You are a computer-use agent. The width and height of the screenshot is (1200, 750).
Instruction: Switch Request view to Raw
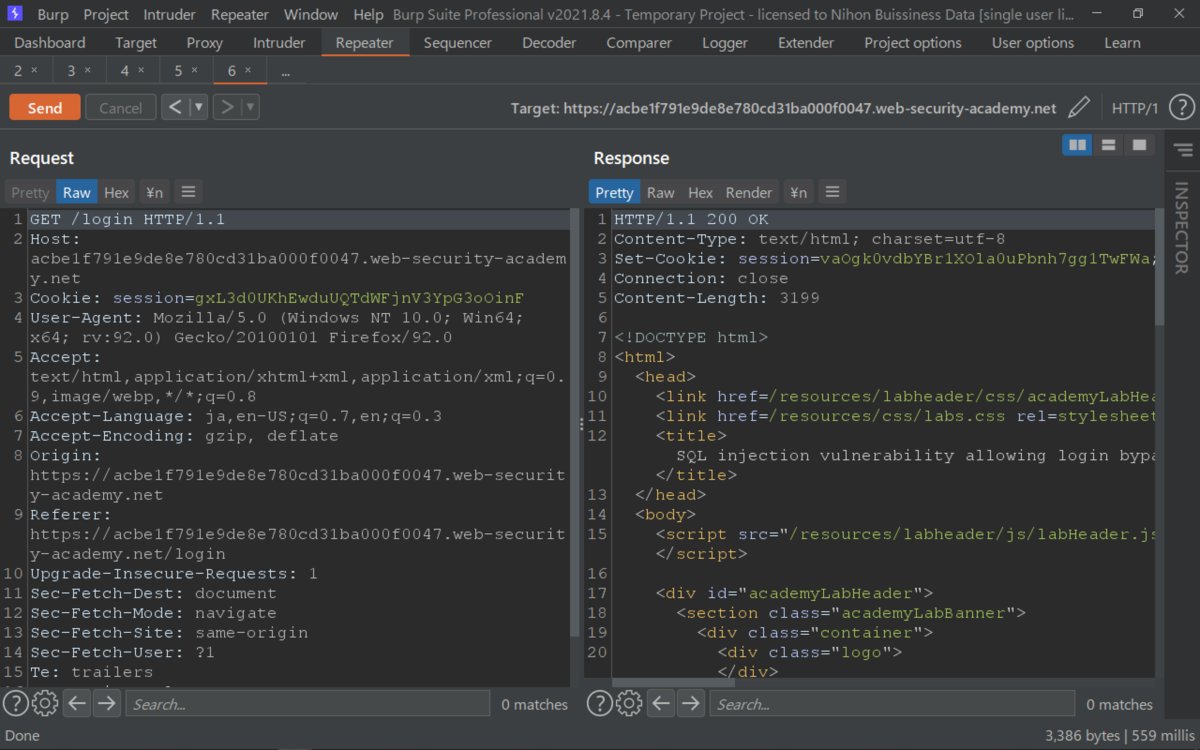point(77,192)
